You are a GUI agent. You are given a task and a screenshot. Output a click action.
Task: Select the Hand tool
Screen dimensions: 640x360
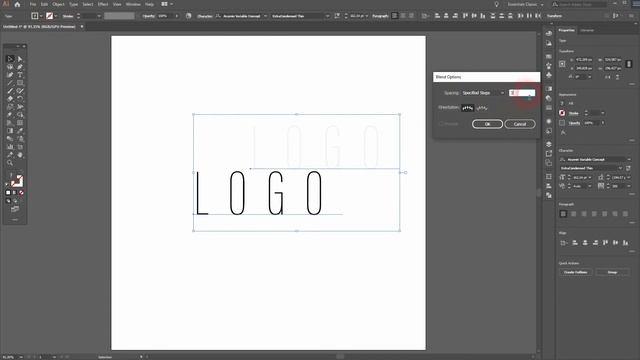pos(20,155)
